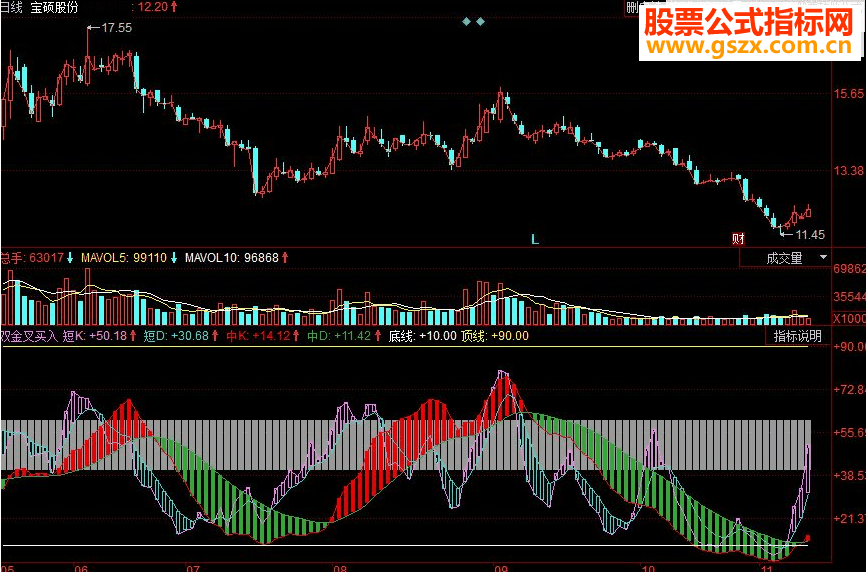The width and height of the screenshot is (866, 572).
Task: Select the 成交量 volume panel label
Action: pos(784,258)
